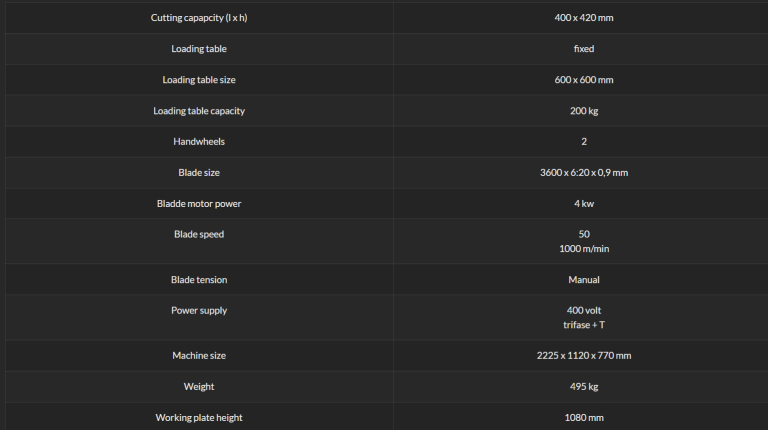Select the 600 x 600 mm value
The image size is (768, 430).
point(584,80)
